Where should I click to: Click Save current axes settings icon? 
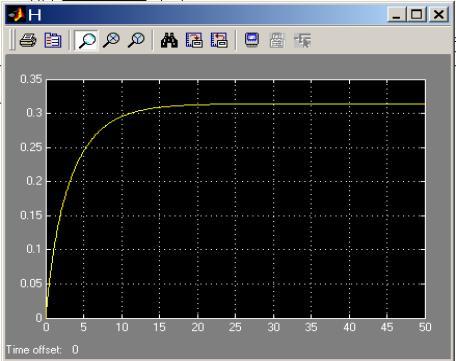pyautogui.click(x=194, y=40)
